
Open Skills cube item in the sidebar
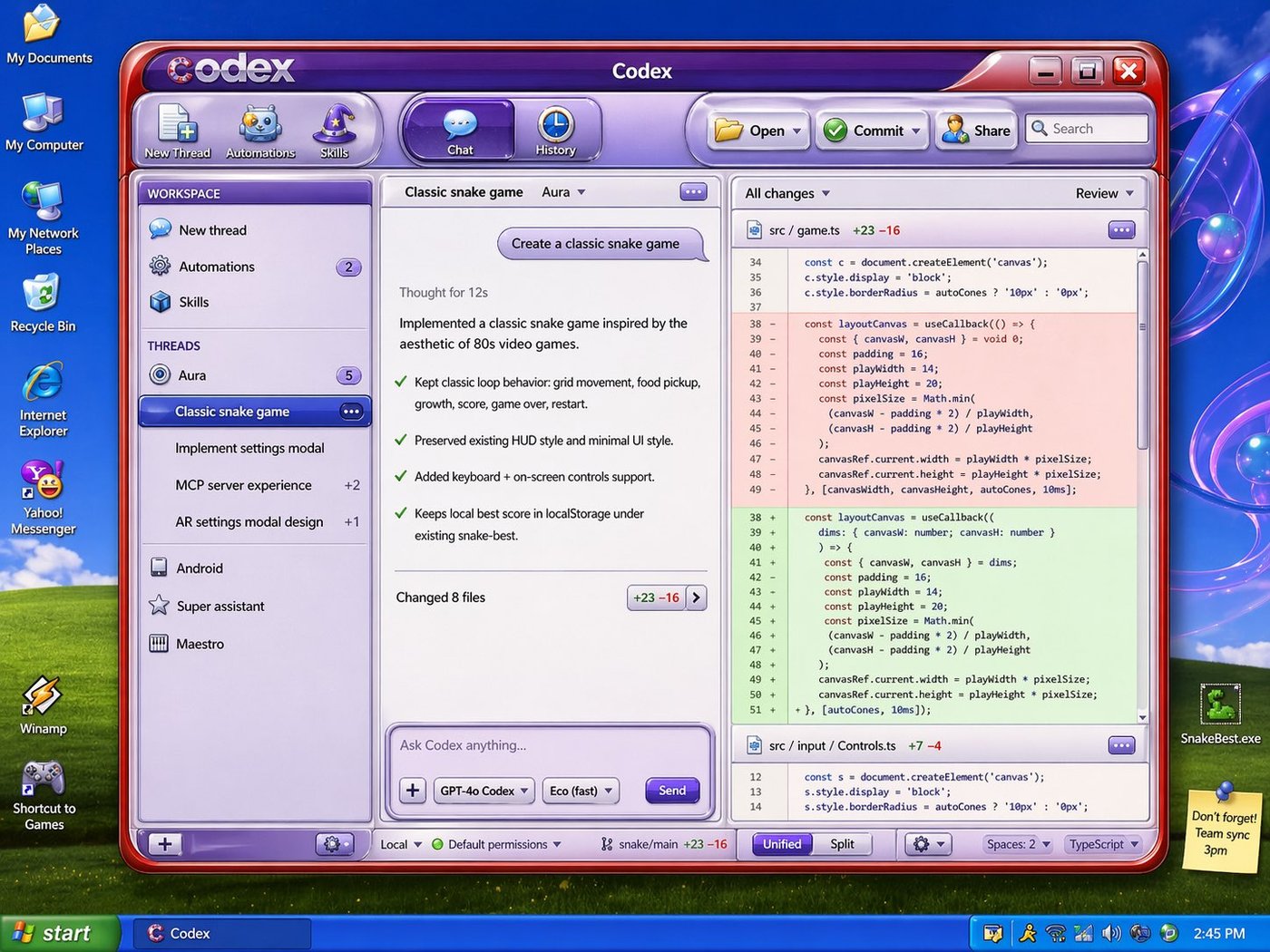point(255,302)
